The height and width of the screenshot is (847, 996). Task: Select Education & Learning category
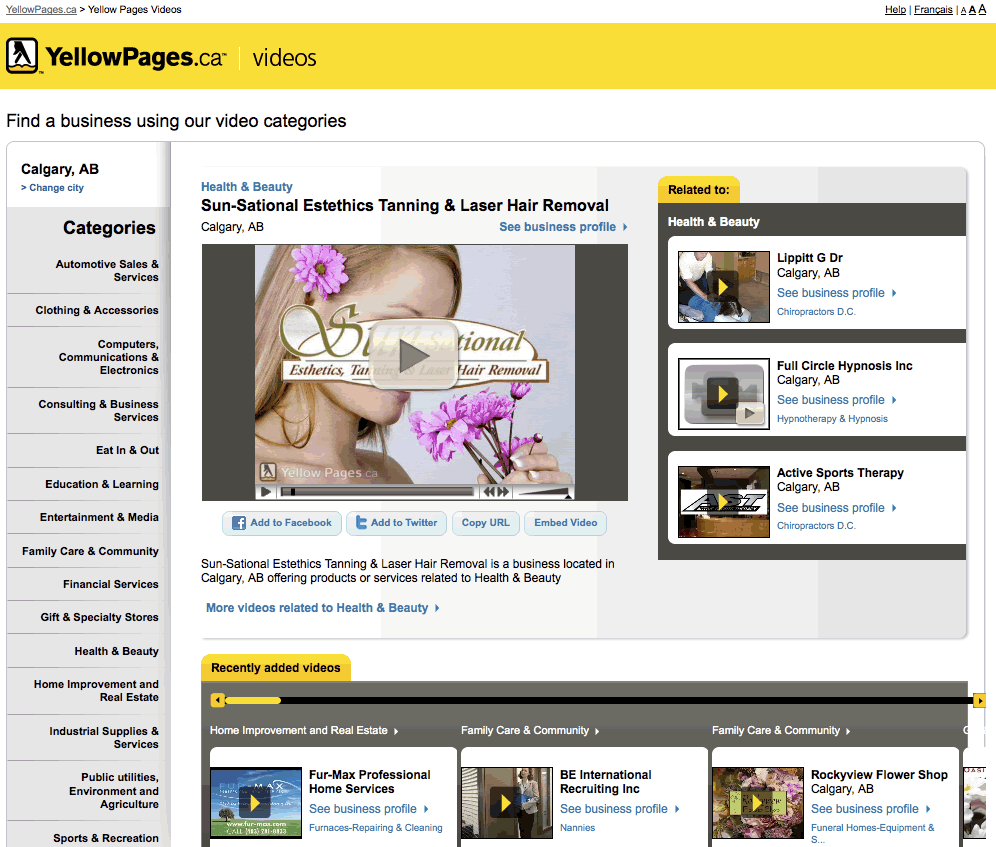click(102, 484)
